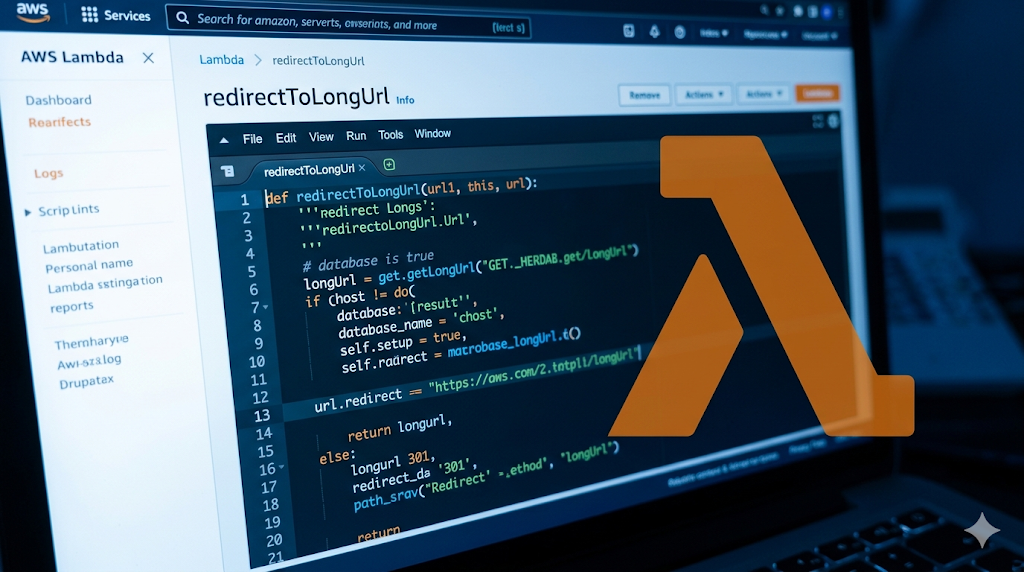Open the Edit menu in code editor
1024x572 pixels.
tap(285, 138)
